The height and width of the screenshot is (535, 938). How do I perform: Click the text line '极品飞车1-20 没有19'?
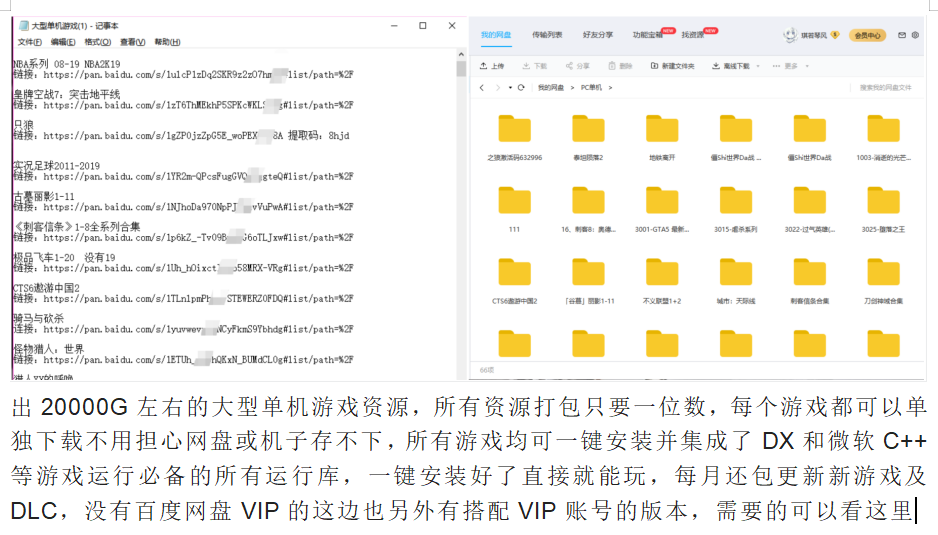64,257
